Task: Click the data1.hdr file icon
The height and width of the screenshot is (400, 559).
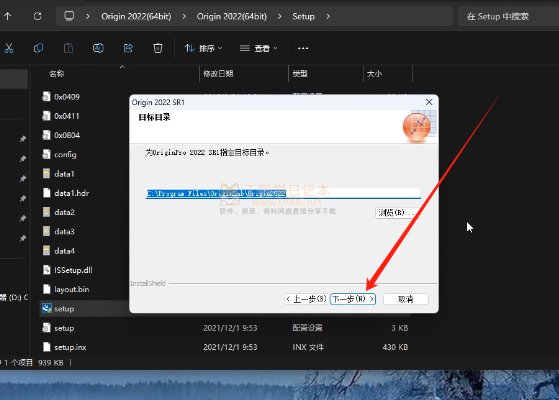Action: (47, 193)
